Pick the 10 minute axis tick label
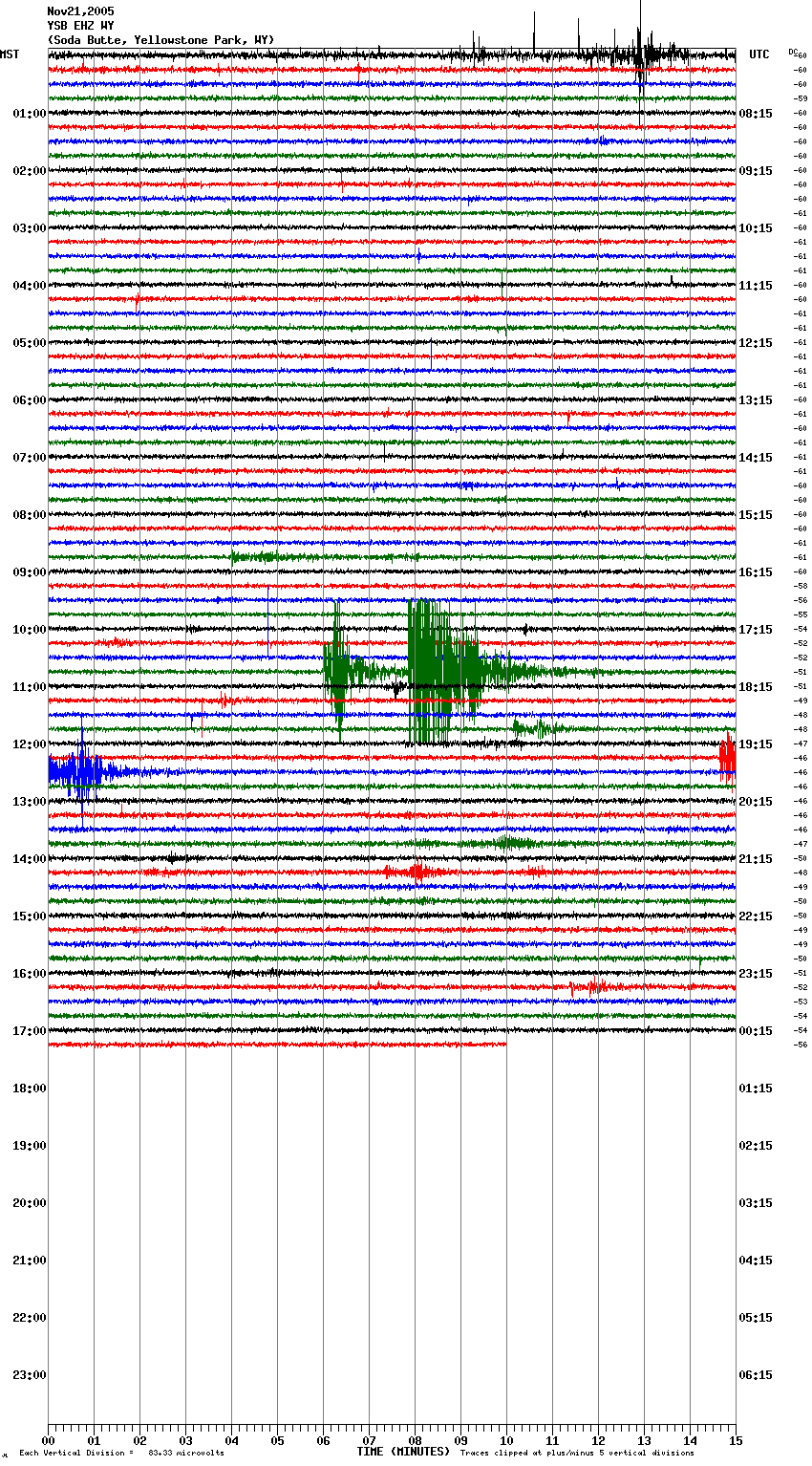Viewport: 812px width, 1466px height. pos(506,1441)
